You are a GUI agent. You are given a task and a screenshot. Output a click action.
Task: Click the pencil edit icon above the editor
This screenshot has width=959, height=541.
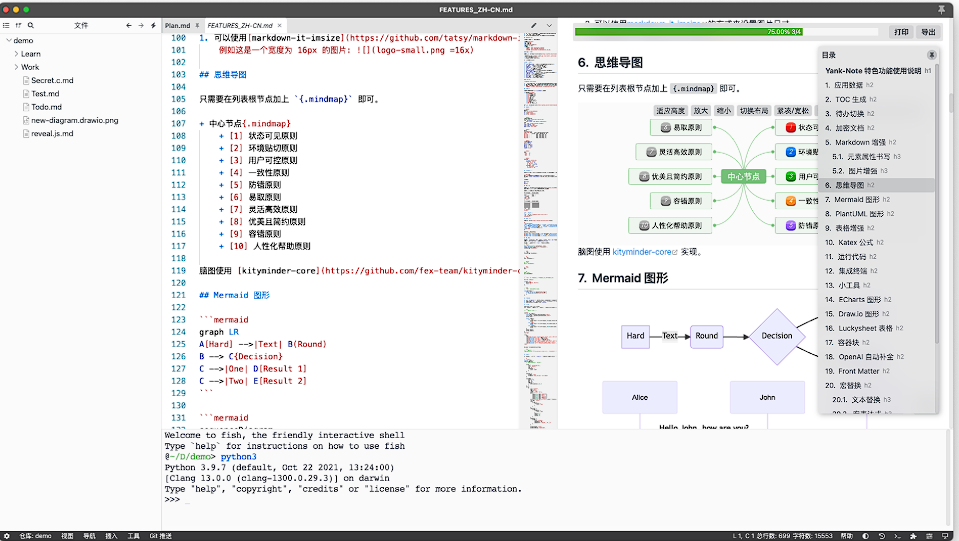pyautogui.click(x=534, y=26)
